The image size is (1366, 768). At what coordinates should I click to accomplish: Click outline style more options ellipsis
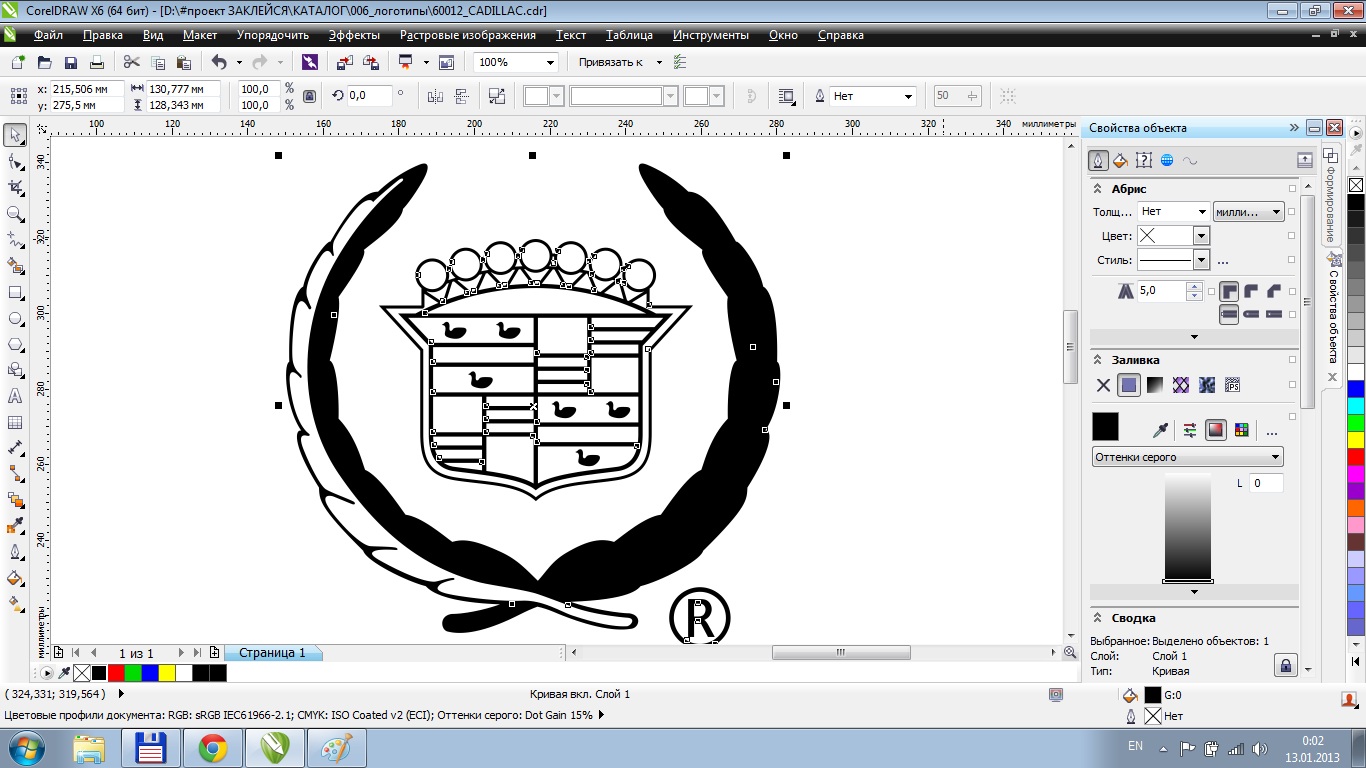tap(1222, 262)
